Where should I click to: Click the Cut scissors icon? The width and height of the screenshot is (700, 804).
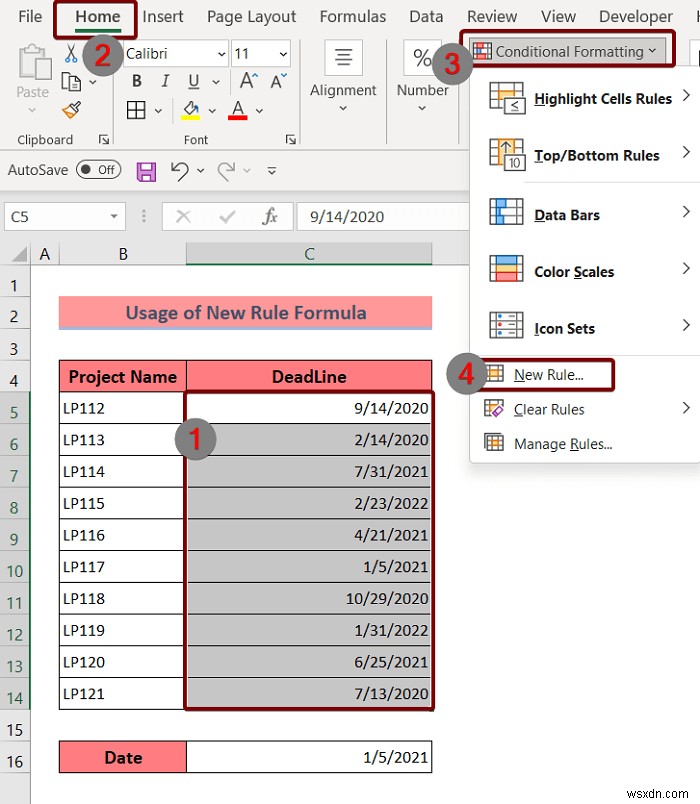coord(71,53)
